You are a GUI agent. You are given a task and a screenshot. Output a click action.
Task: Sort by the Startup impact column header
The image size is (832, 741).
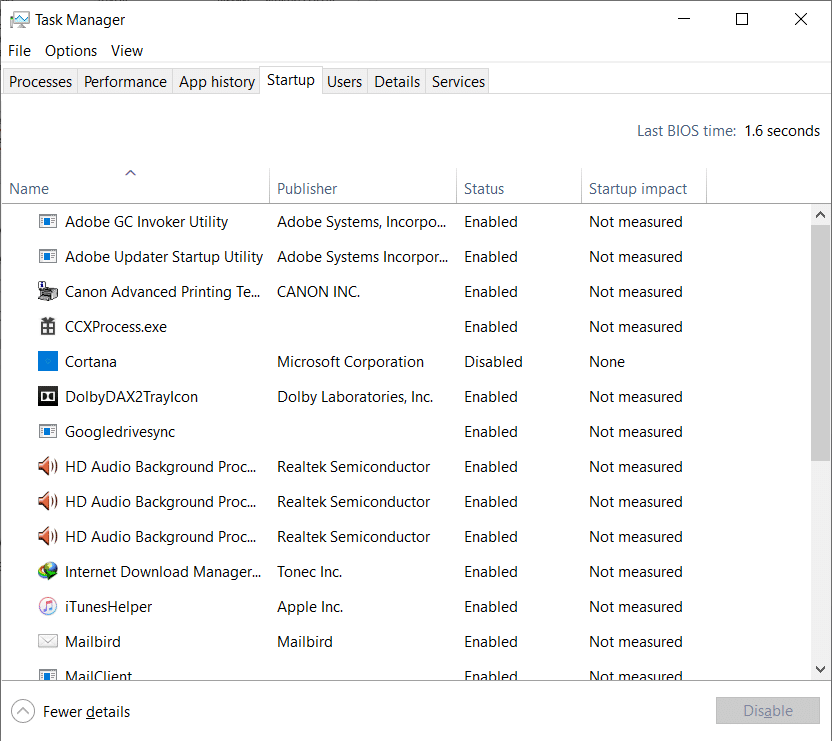[x=638, y=189]
